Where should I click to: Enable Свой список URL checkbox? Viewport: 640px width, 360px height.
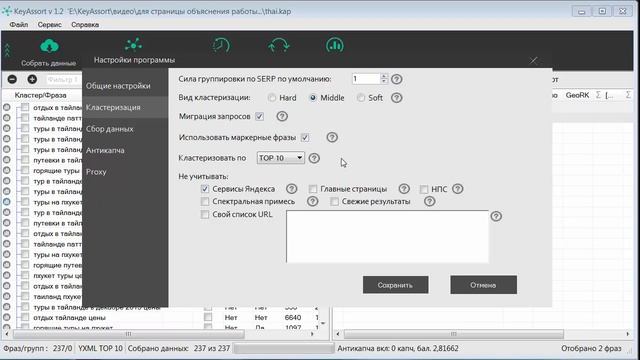point(205,215)
